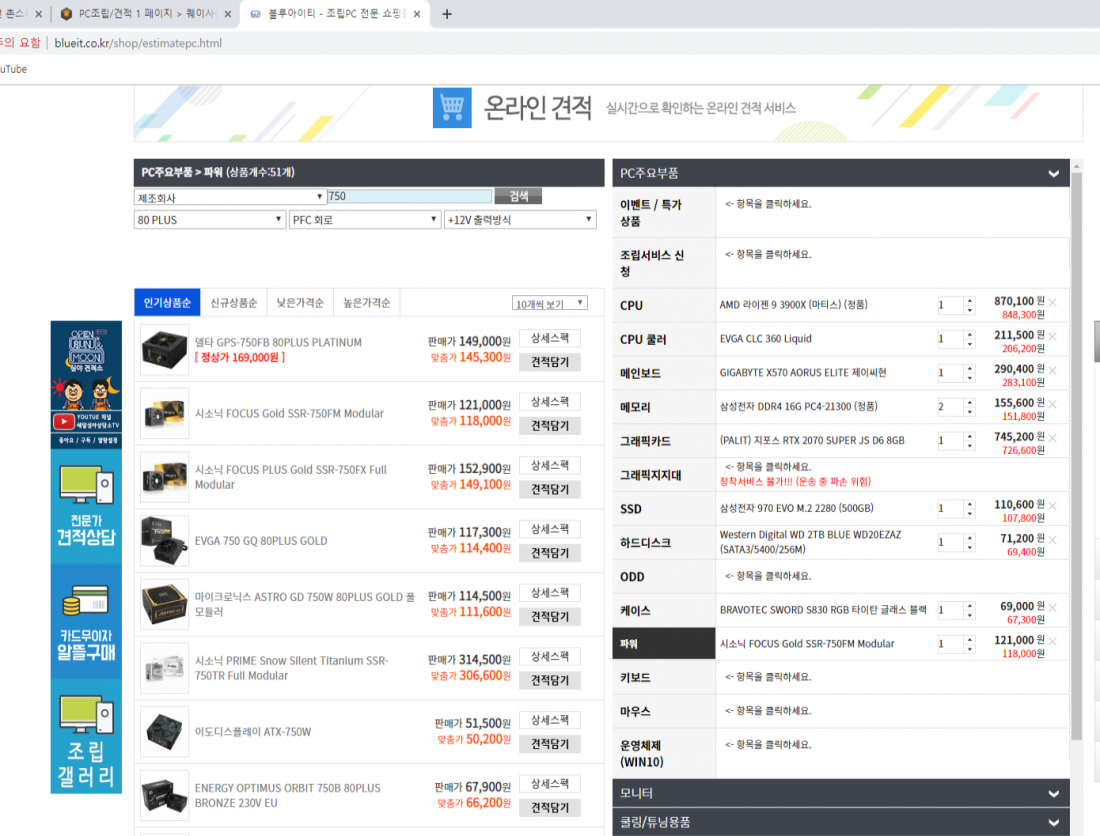Open the 80 PLUS filter dropdown
1100x836 pixels.
click(x=209, y=220)
